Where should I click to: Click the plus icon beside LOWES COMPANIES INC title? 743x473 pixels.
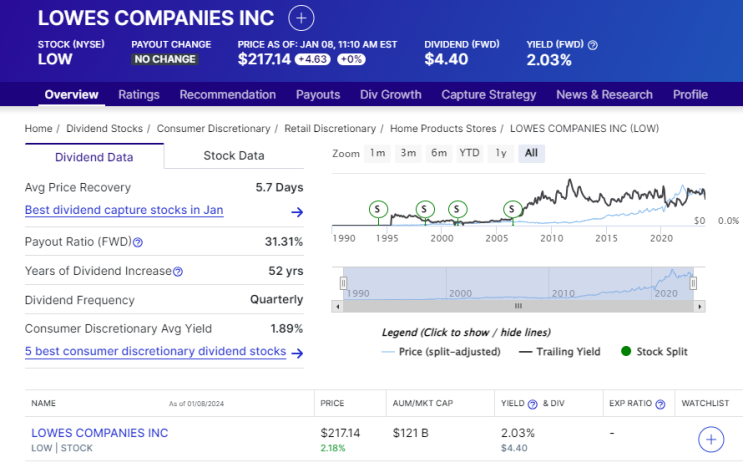[x=301, y=18]
